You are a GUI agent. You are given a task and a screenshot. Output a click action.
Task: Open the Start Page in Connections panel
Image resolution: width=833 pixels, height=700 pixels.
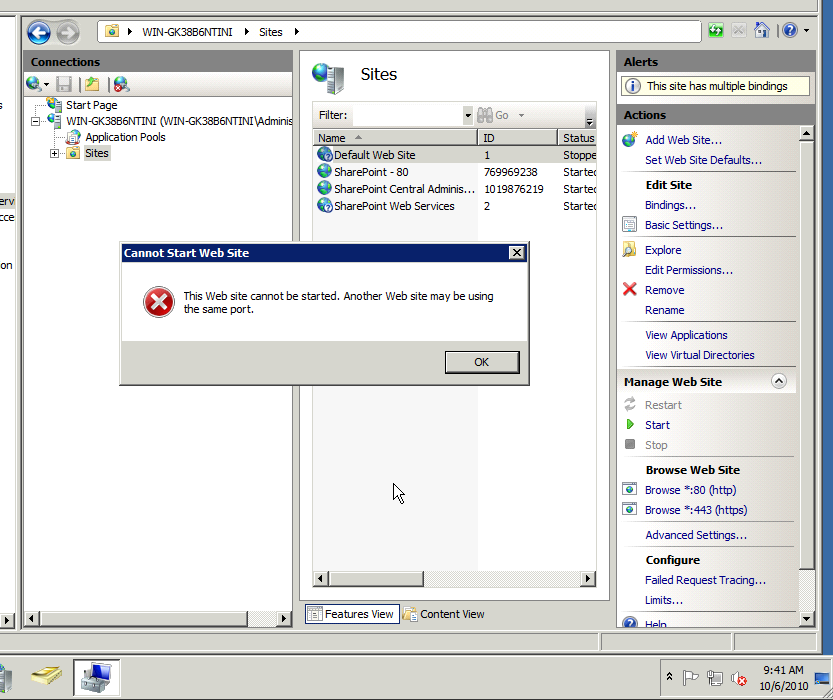point(91,104)
